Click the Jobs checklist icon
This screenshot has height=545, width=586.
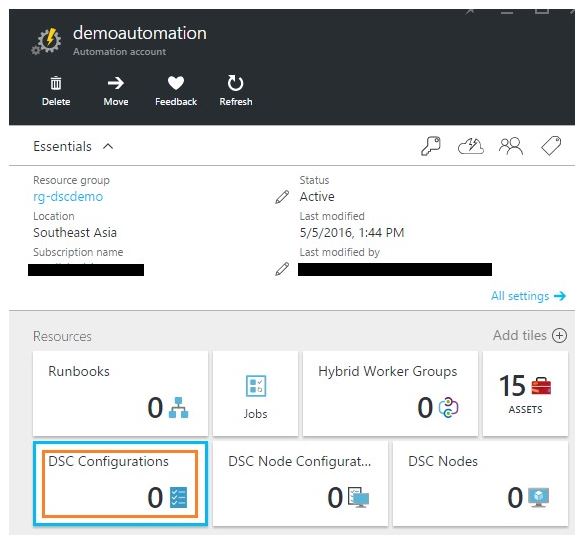coord(256,386)
